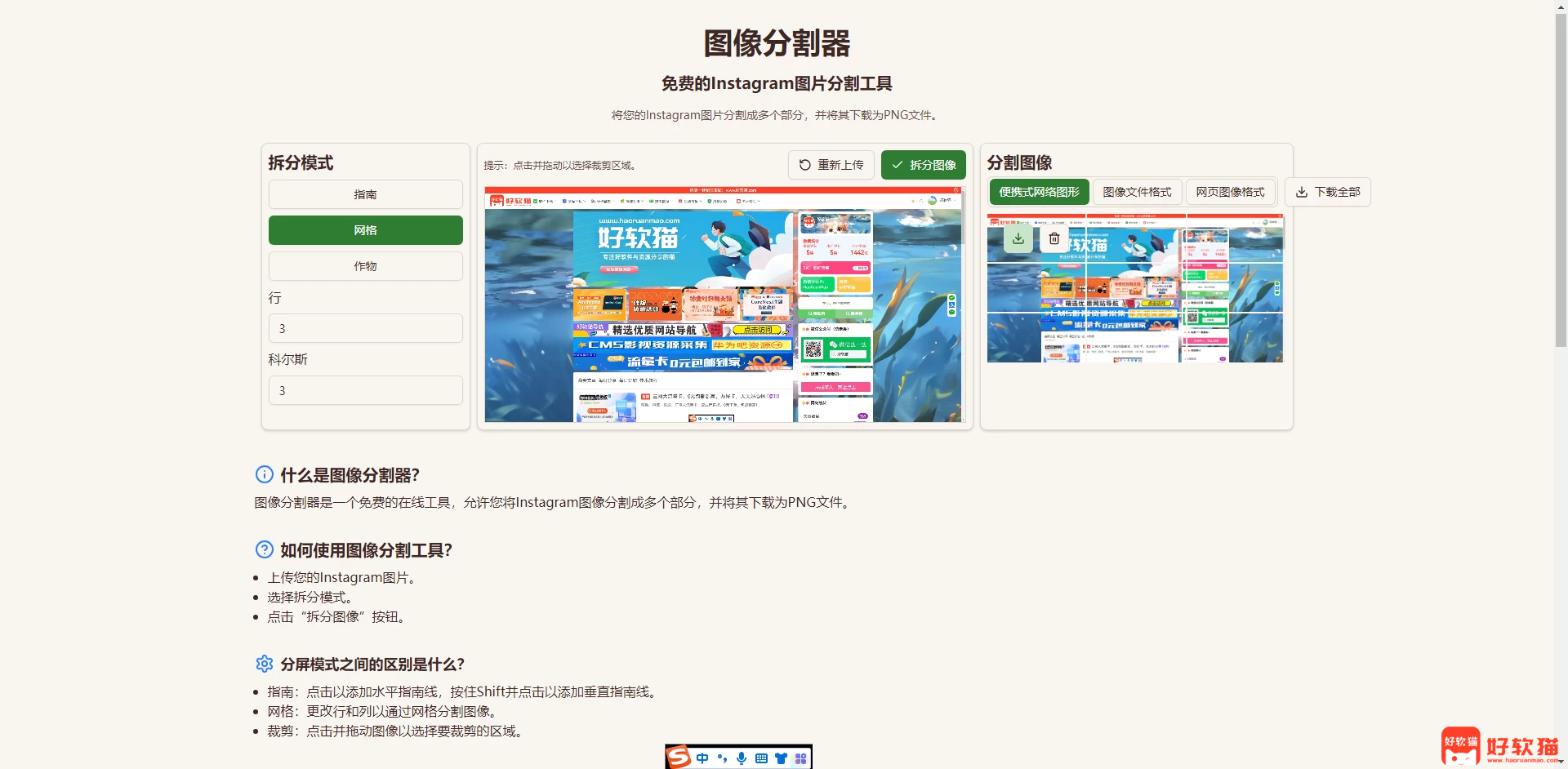Click the 免费的Instagram图片分割工具 subtitle
Viewport: 1568px width, 769px height.
[777, 83]
